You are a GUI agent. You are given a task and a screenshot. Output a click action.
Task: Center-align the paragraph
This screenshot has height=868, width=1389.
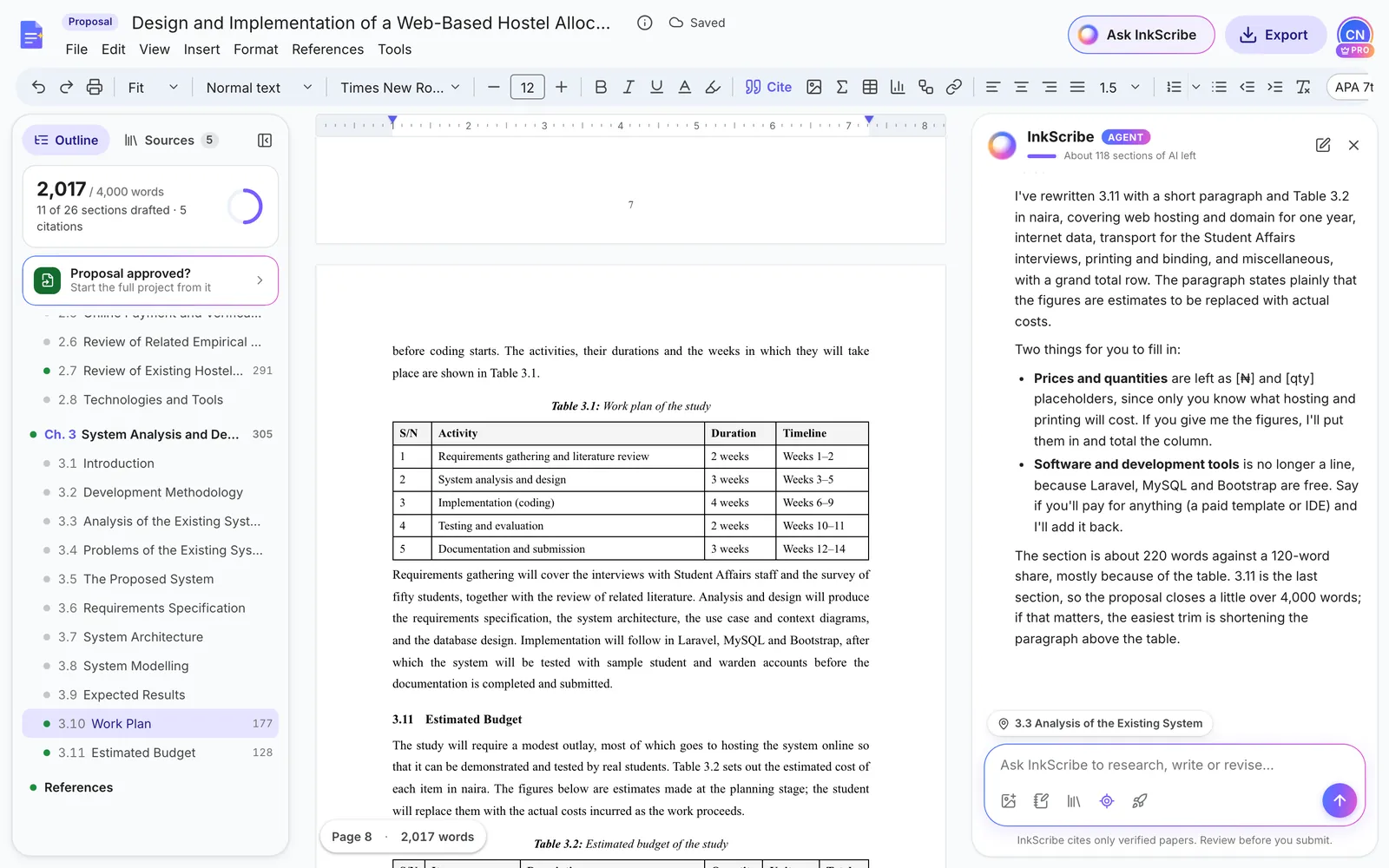pyautogui.click(x=1021, y=87)
